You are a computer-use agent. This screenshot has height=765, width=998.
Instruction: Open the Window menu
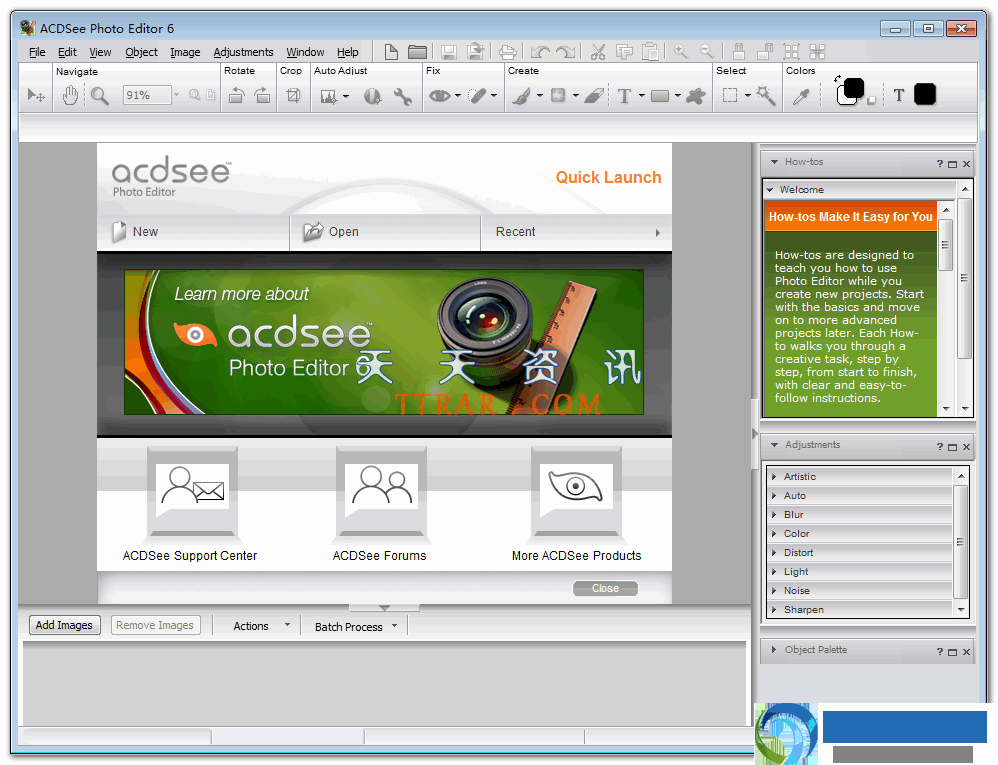coord(305,52)
